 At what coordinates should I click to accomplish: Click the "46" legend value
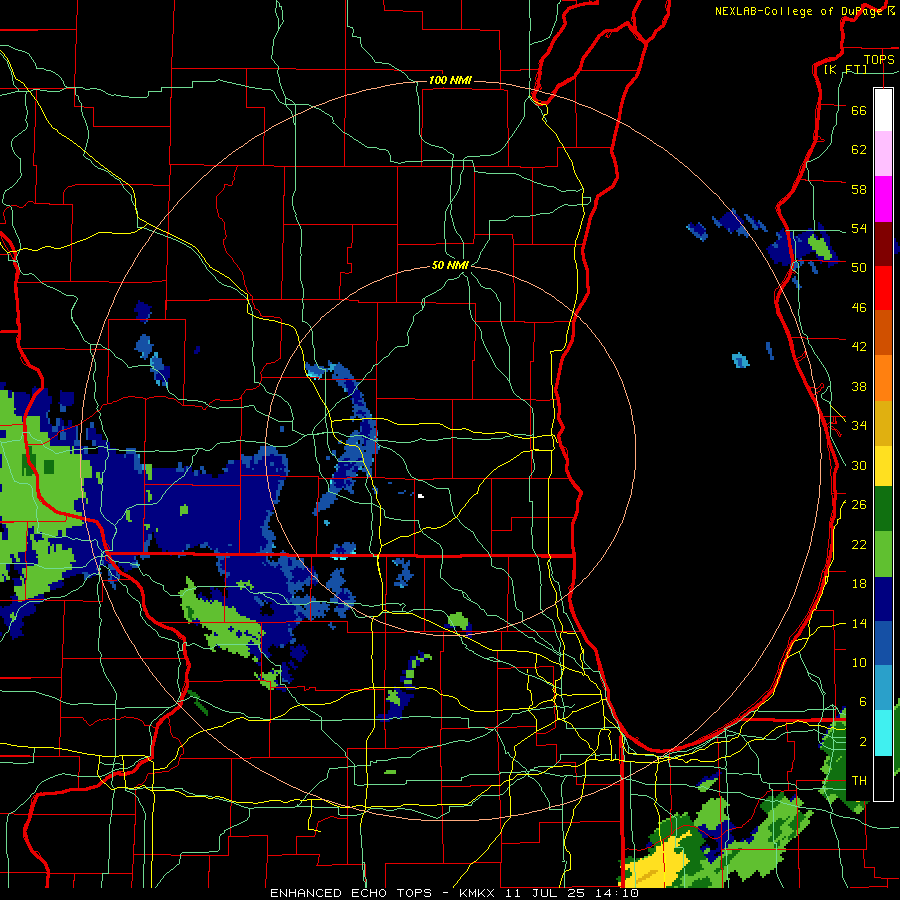[859, 308]
